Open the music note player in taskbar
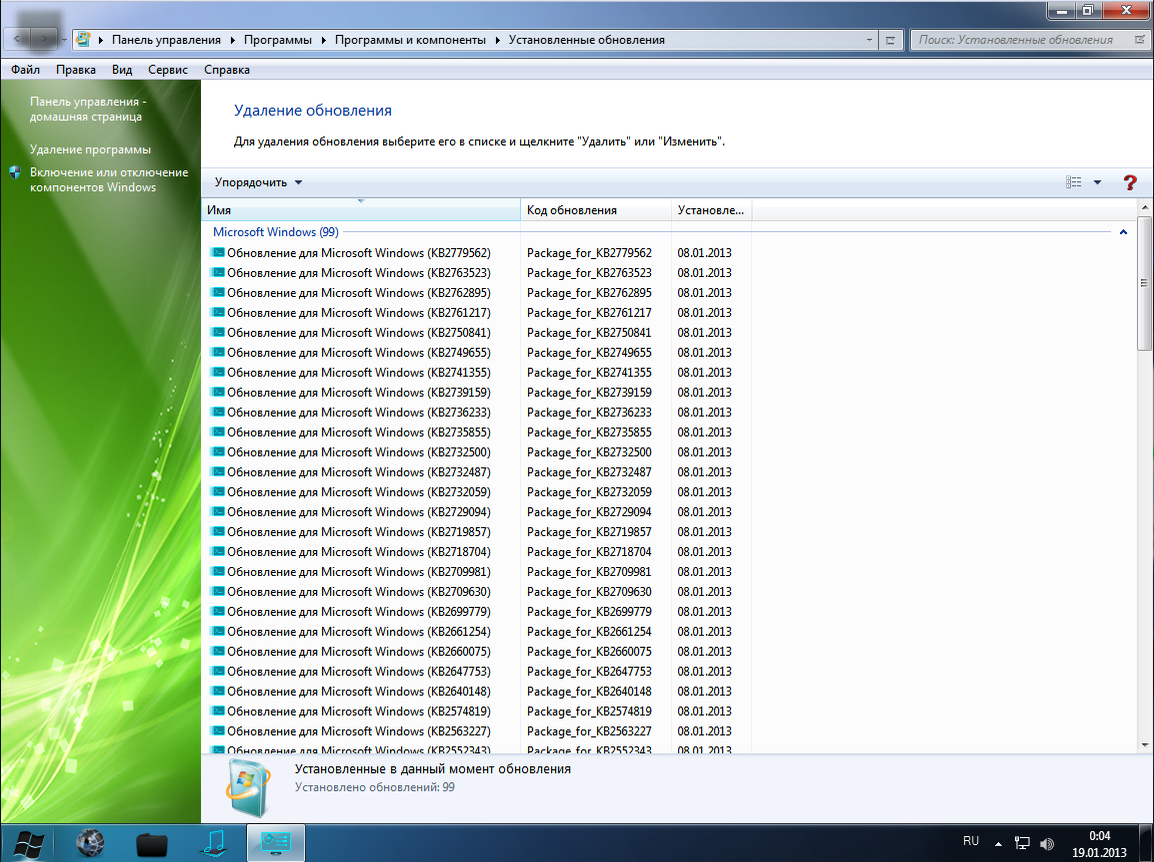 click(x=214, y=844)
